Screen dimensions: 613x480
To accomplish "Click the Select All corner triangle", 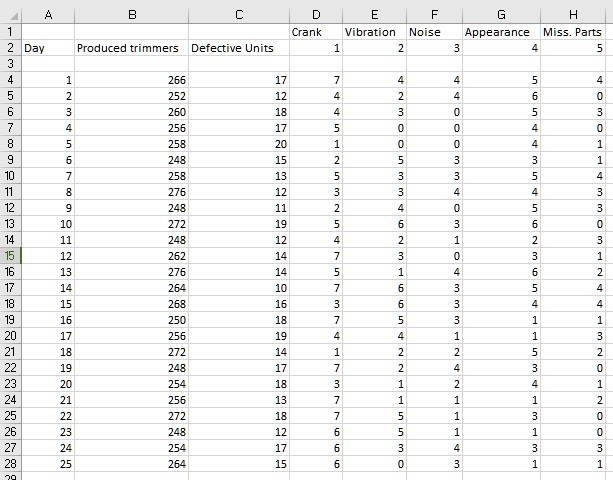I will coord(10,14).
